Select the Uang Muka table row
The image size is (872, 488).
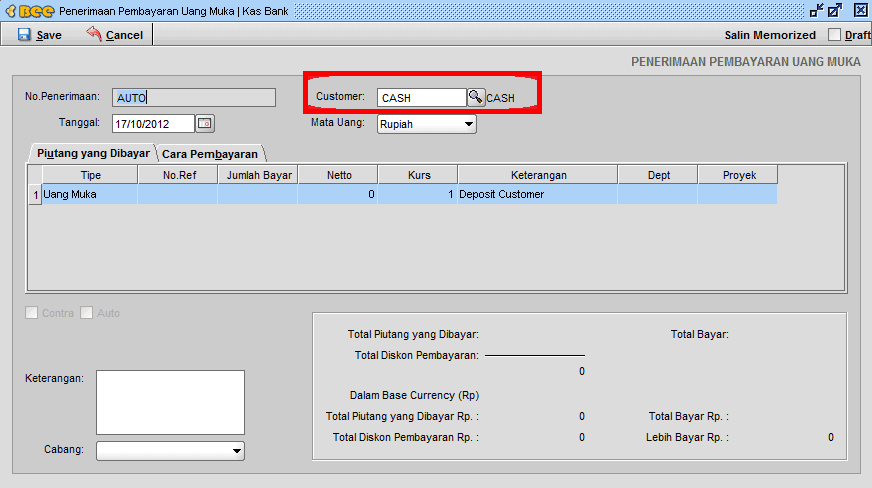click(90, 194)
